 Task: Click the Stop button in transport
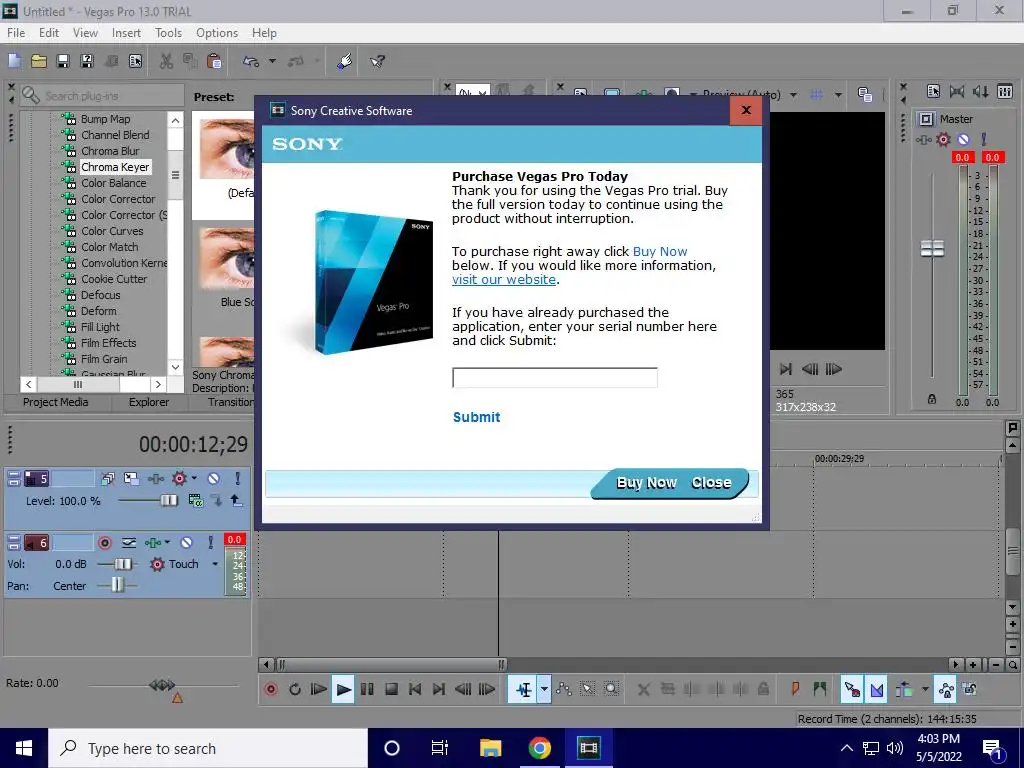391,689
